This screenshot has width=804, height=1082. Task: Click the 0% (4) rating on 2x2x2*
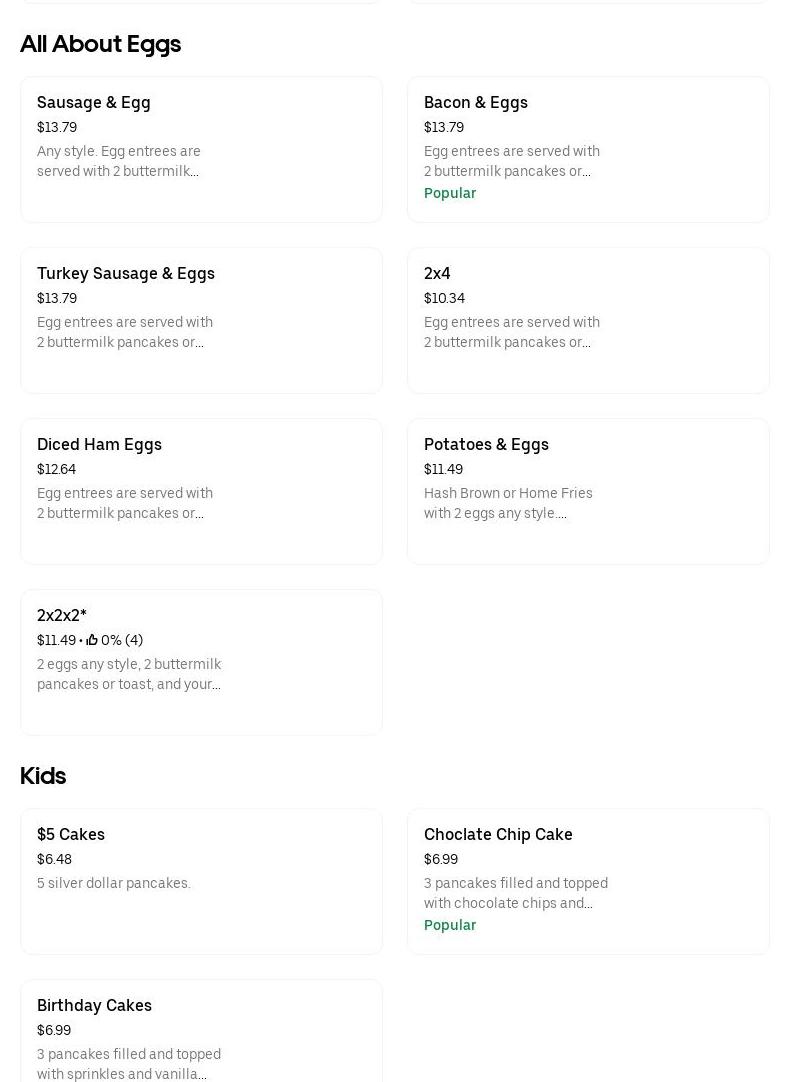coord(122,640)
